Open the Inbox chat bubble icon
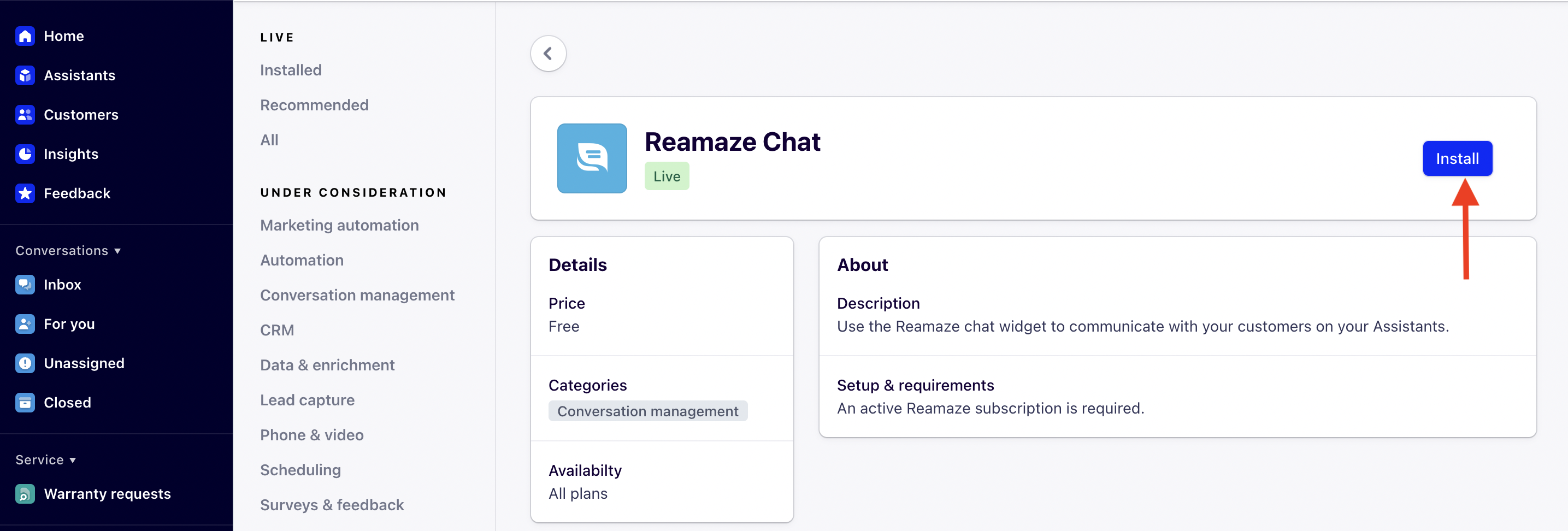Screen dimensions: 1568x531 point(25,285)
